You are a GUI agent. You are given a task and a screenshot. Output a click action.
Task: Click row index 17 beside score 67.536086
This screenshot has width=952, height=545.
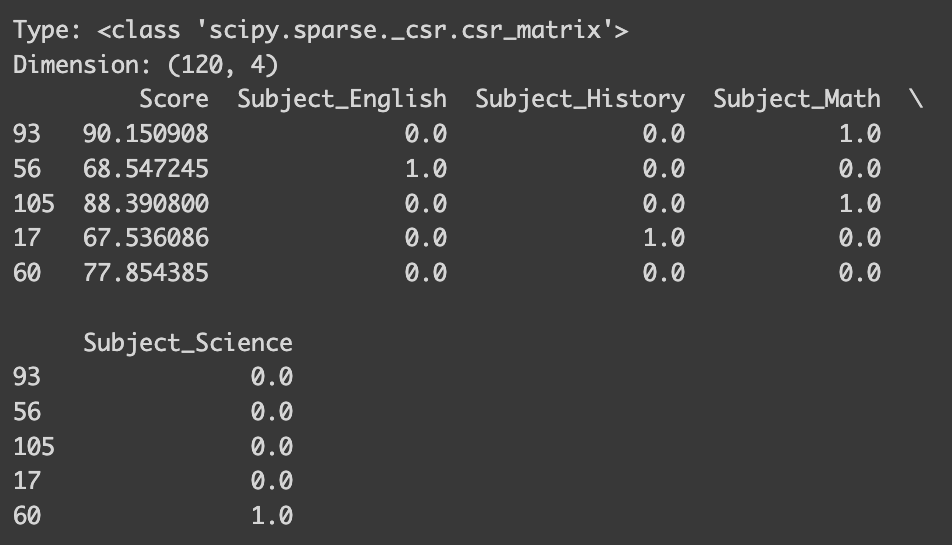27,238
